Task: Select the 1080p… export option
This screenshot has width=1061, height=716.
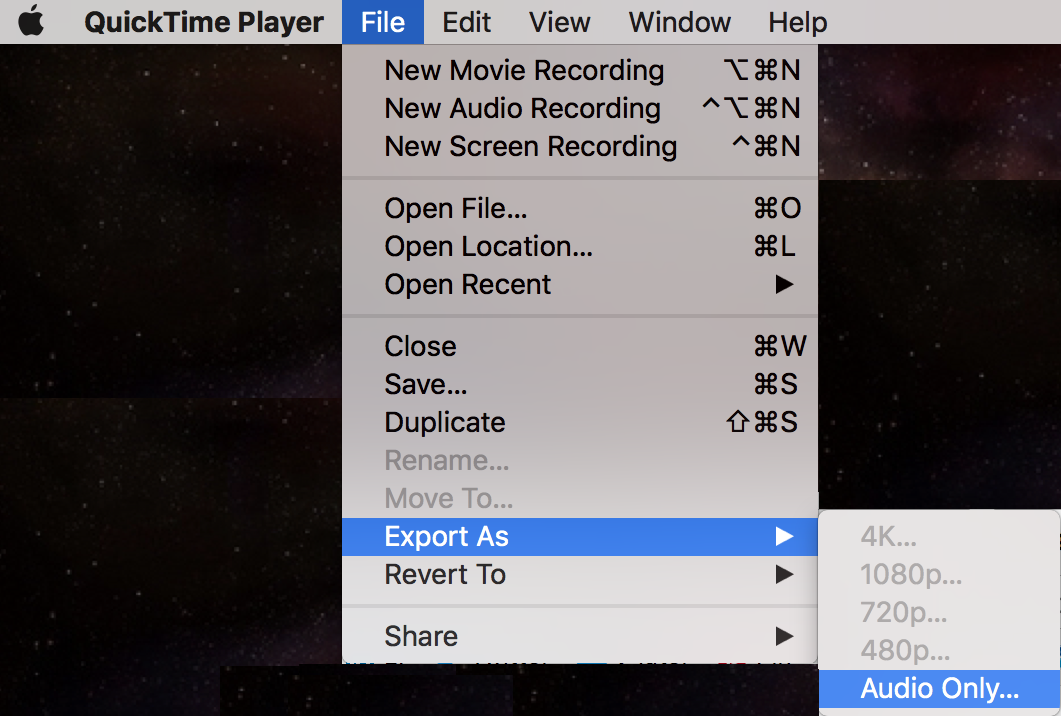Action: click(939, 575)
